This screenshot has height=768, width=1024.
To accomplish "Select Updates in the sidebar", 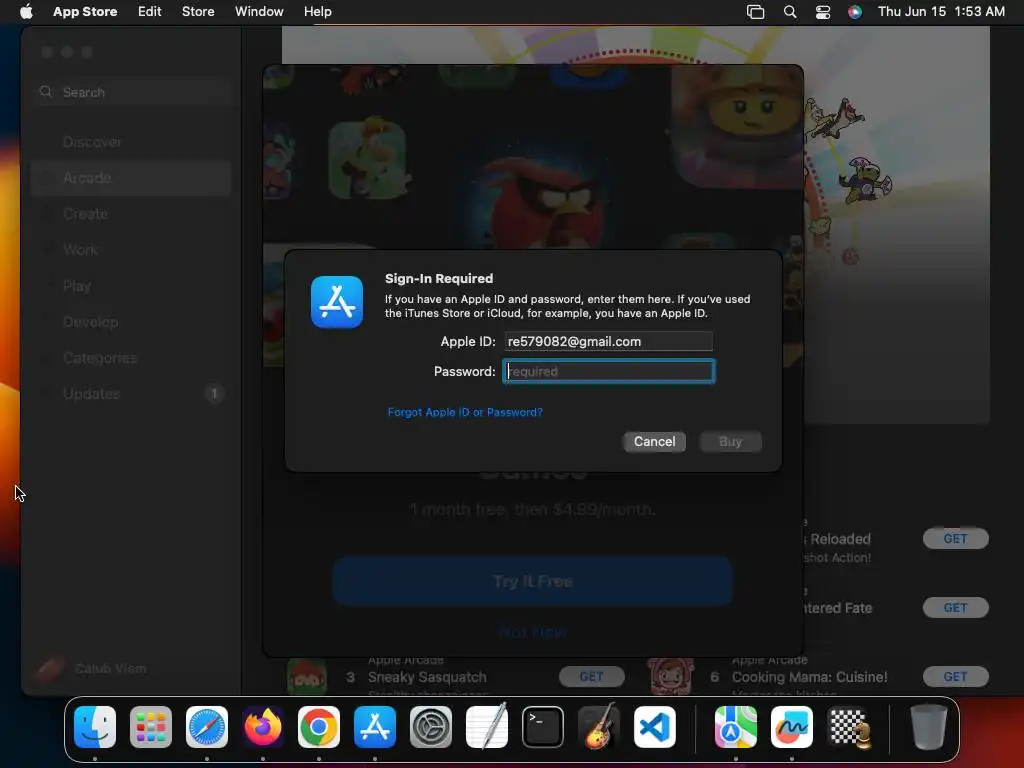I will [x=131, y=393].
